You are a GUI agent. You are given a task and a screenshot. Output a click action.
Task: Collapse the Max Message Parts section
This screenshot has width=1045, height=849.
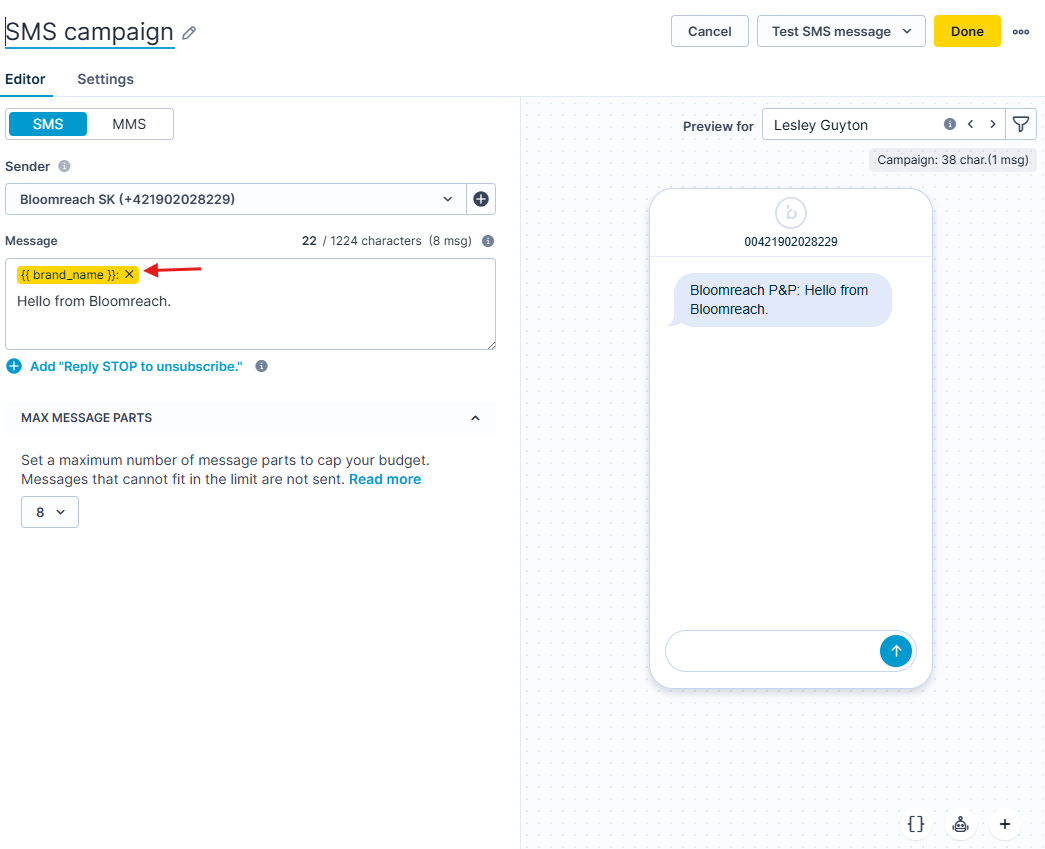tap(475, 418)
